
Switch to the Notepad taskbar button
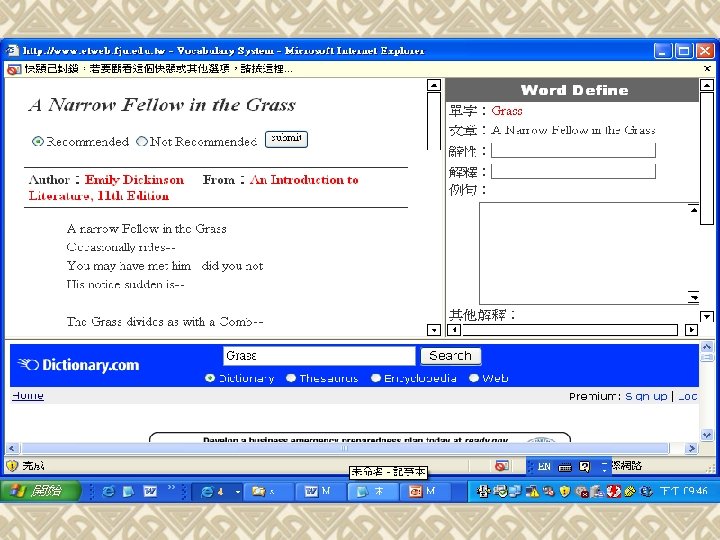(373, 491)
